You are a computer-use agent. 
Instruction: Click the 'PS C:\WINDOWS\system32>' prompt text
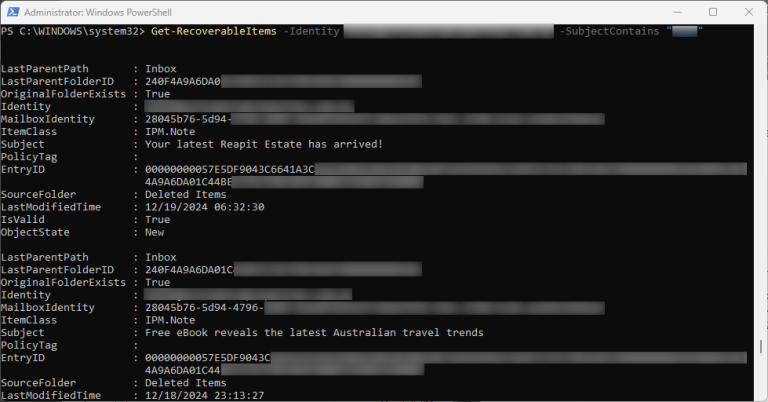point(73,31)
